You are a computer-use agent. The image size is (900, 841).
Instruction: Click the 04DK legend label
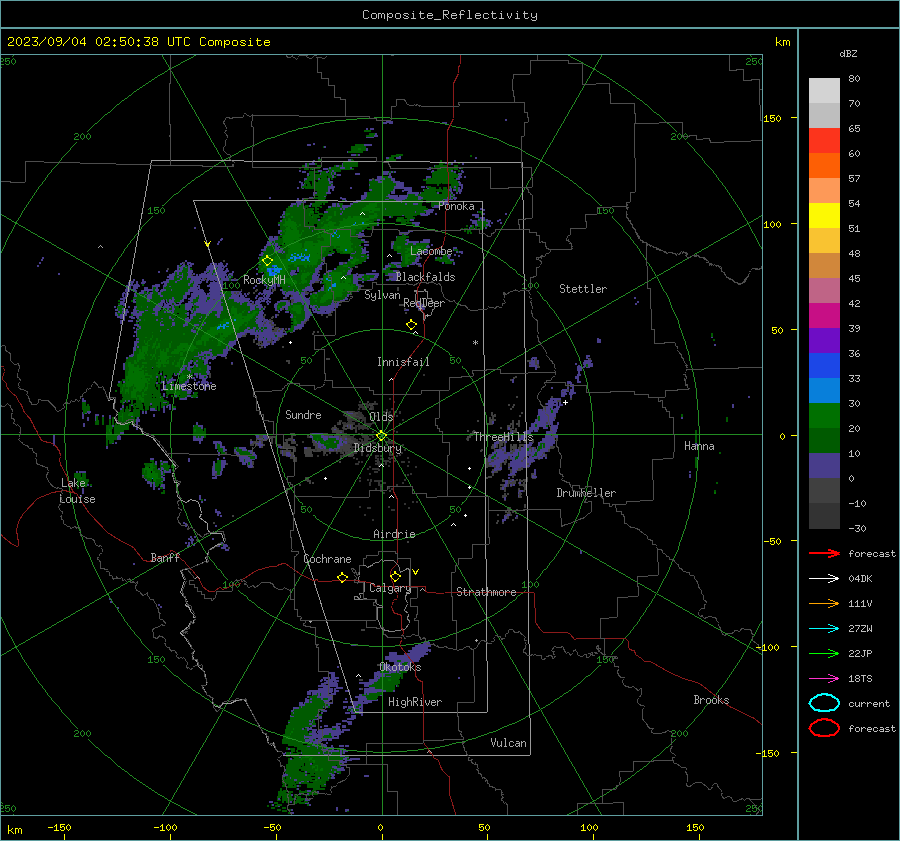click(860, 578)
